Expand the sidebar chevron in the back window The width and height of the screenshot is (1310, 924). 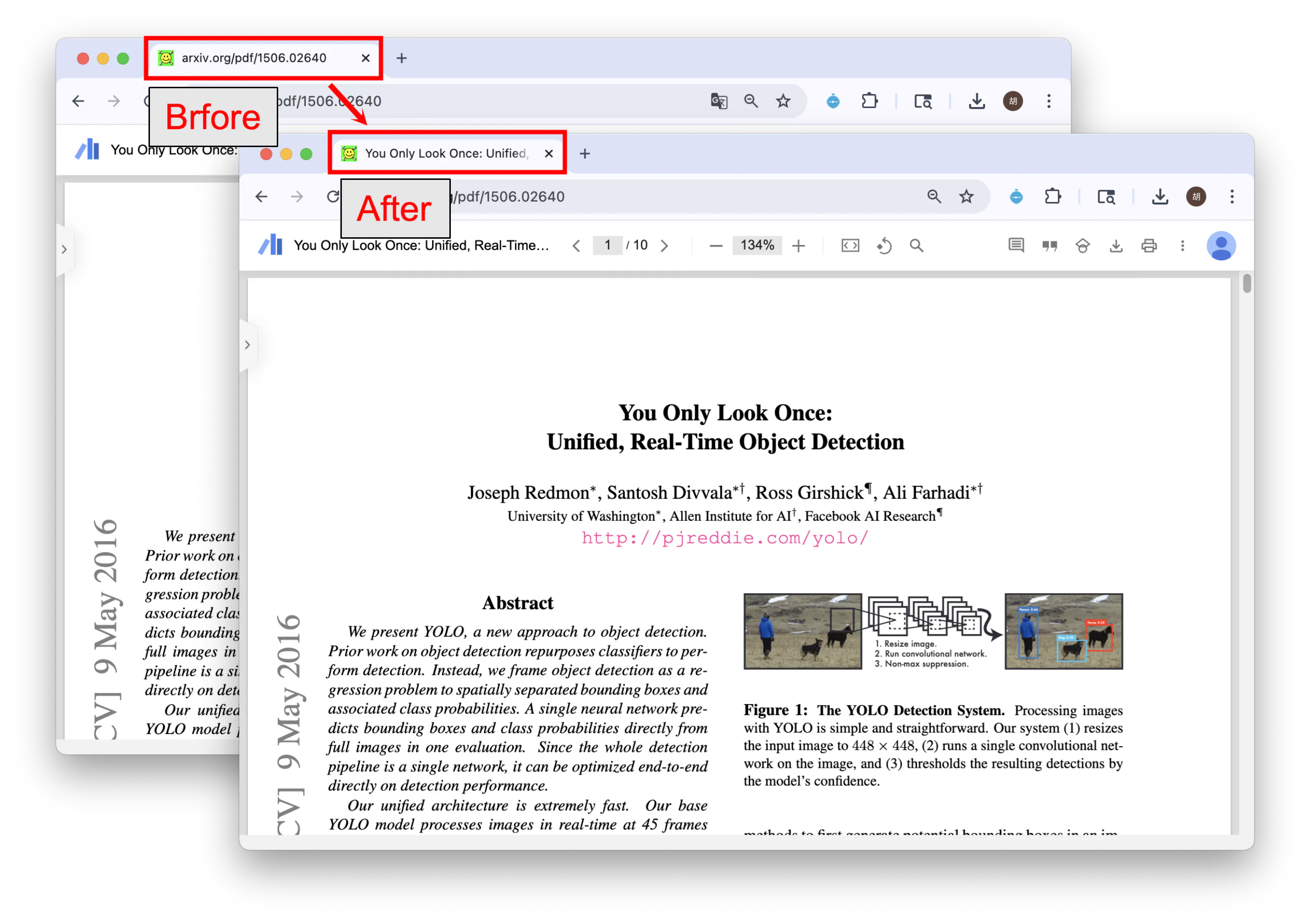[x=64, y=249]
